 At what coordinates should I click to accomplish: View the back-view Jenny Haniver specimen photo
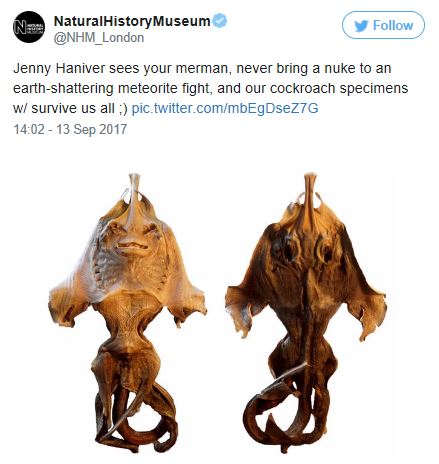[x=306, y=313]
